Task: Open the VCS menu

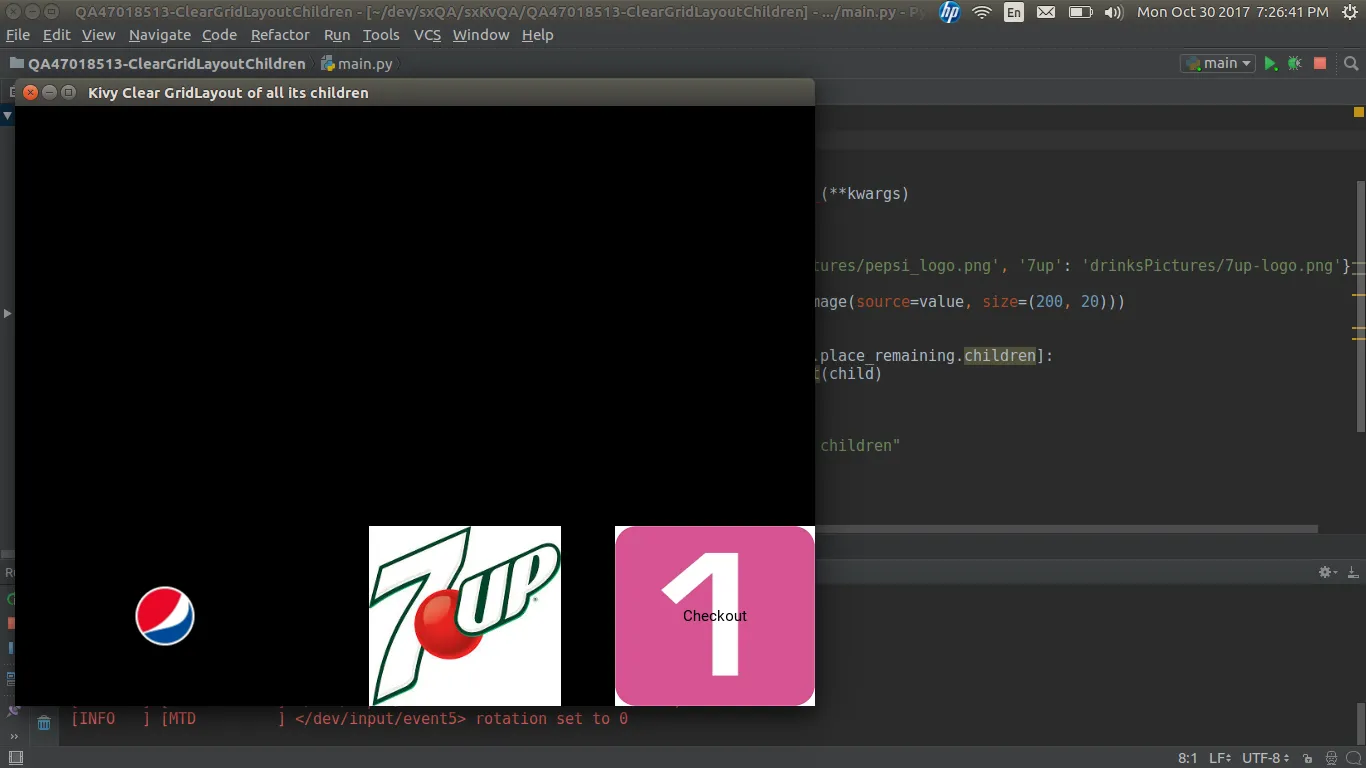Action: (427, 35)
